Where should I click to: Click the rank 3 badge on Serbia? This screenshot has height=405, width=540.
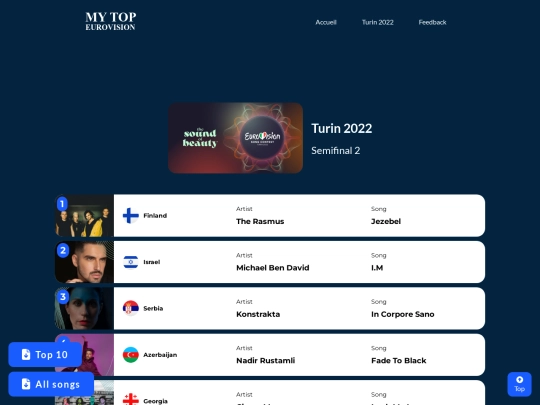(63, 297)
